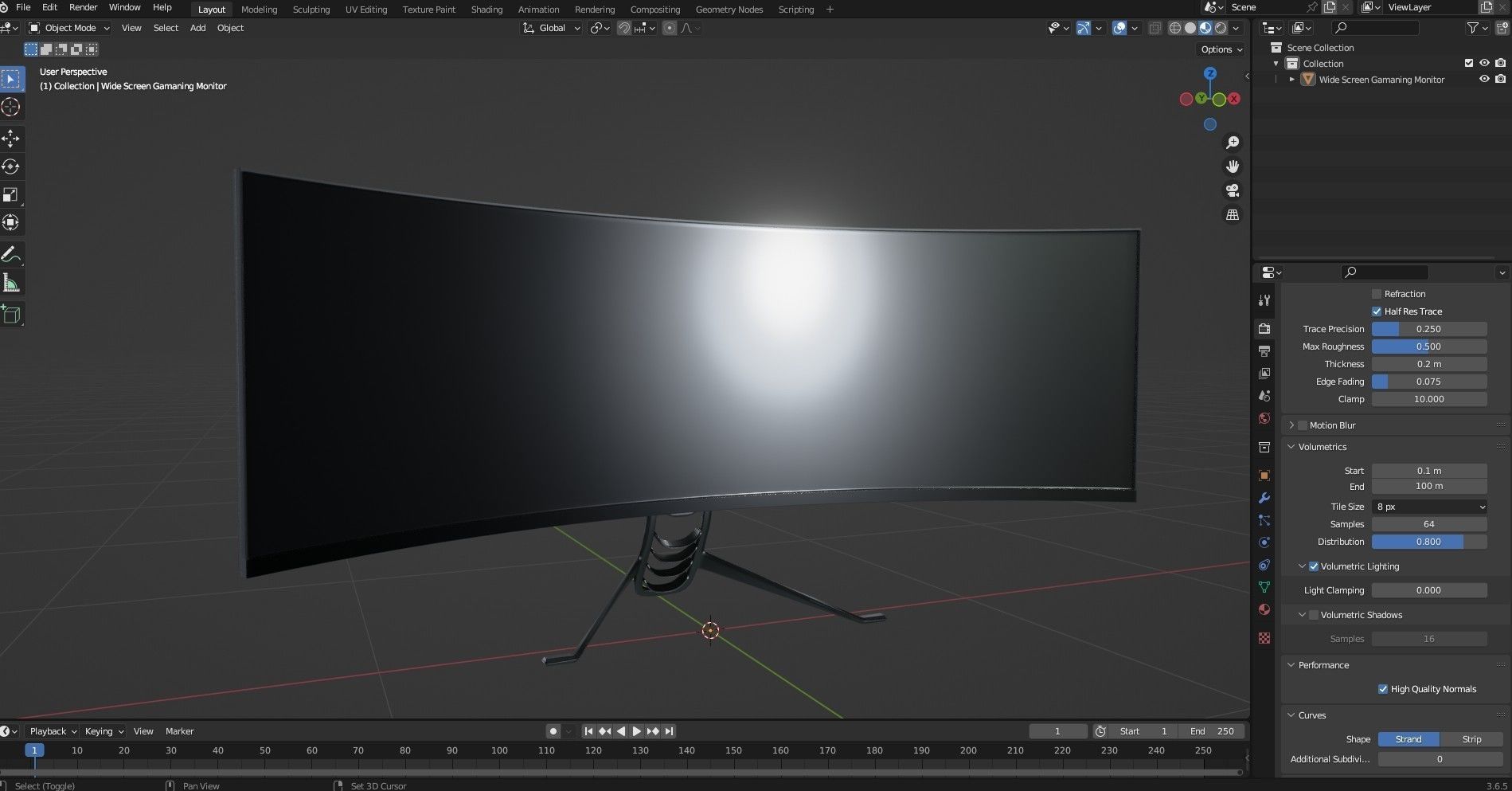Open the Material properties tab
This screenshot has width=1512, height=791.
[x=1264, y=609]
